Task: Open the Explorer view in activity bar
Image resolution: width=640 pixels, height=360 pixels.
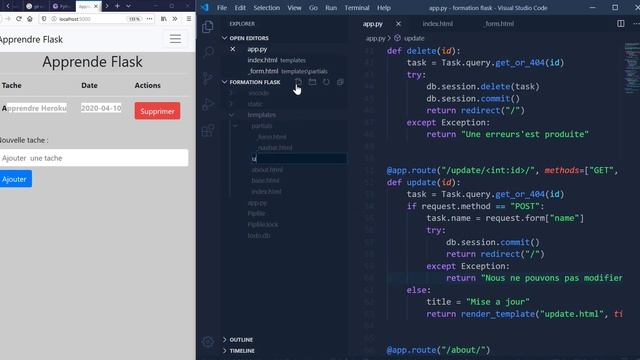Action: click(x=208, y=27)
